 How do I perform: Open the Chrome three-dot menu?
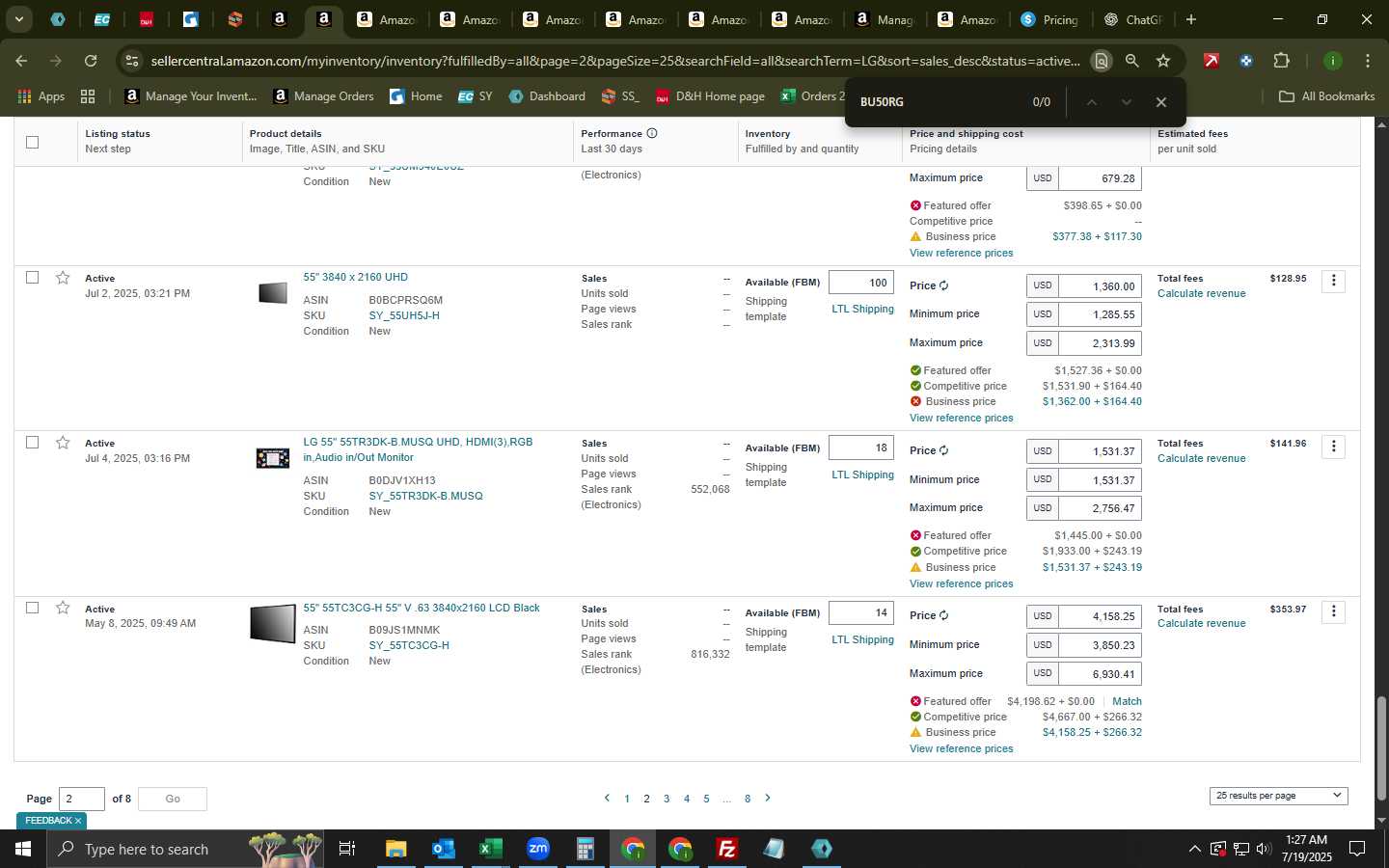tap(1368, 61)
